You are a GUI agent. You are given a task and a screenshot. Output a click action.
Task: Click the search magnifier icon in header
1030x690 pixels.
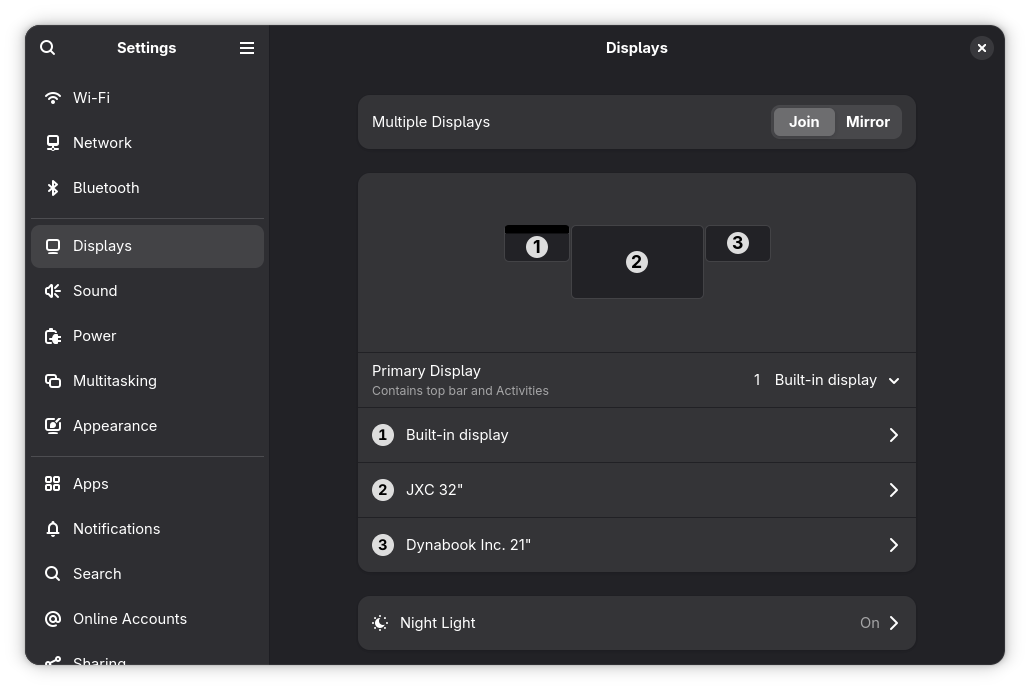48,48
